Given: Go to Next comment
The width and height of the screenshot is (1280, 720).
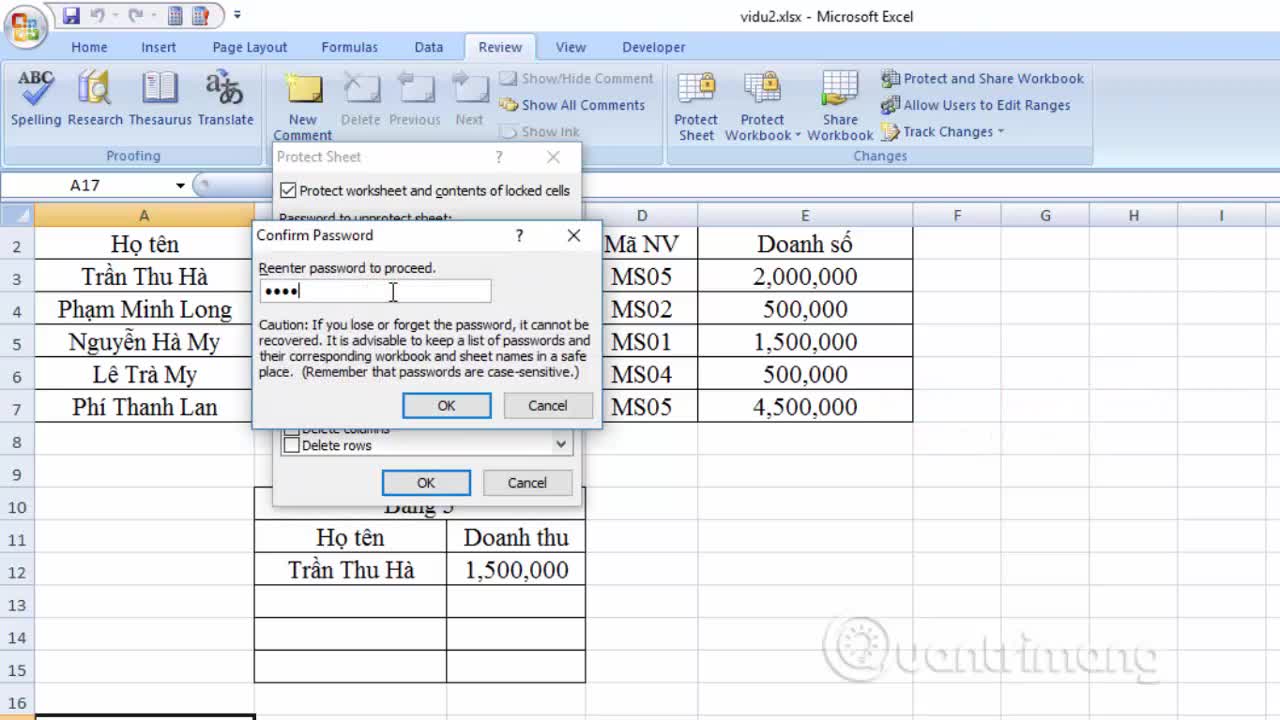Looking at the screenshot, I should (x=469, y=99).
